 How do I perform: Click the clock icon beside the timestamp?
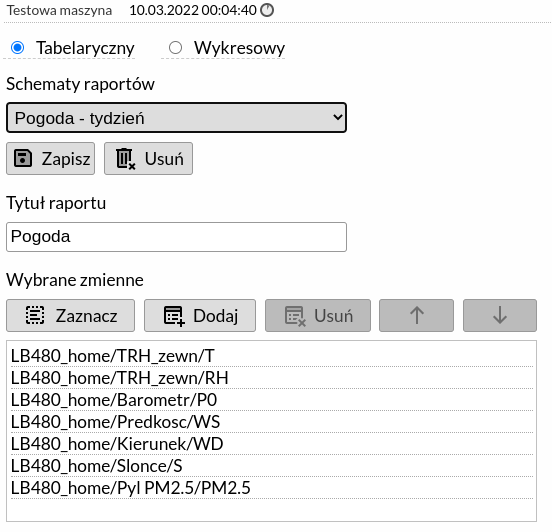(266, 10)
